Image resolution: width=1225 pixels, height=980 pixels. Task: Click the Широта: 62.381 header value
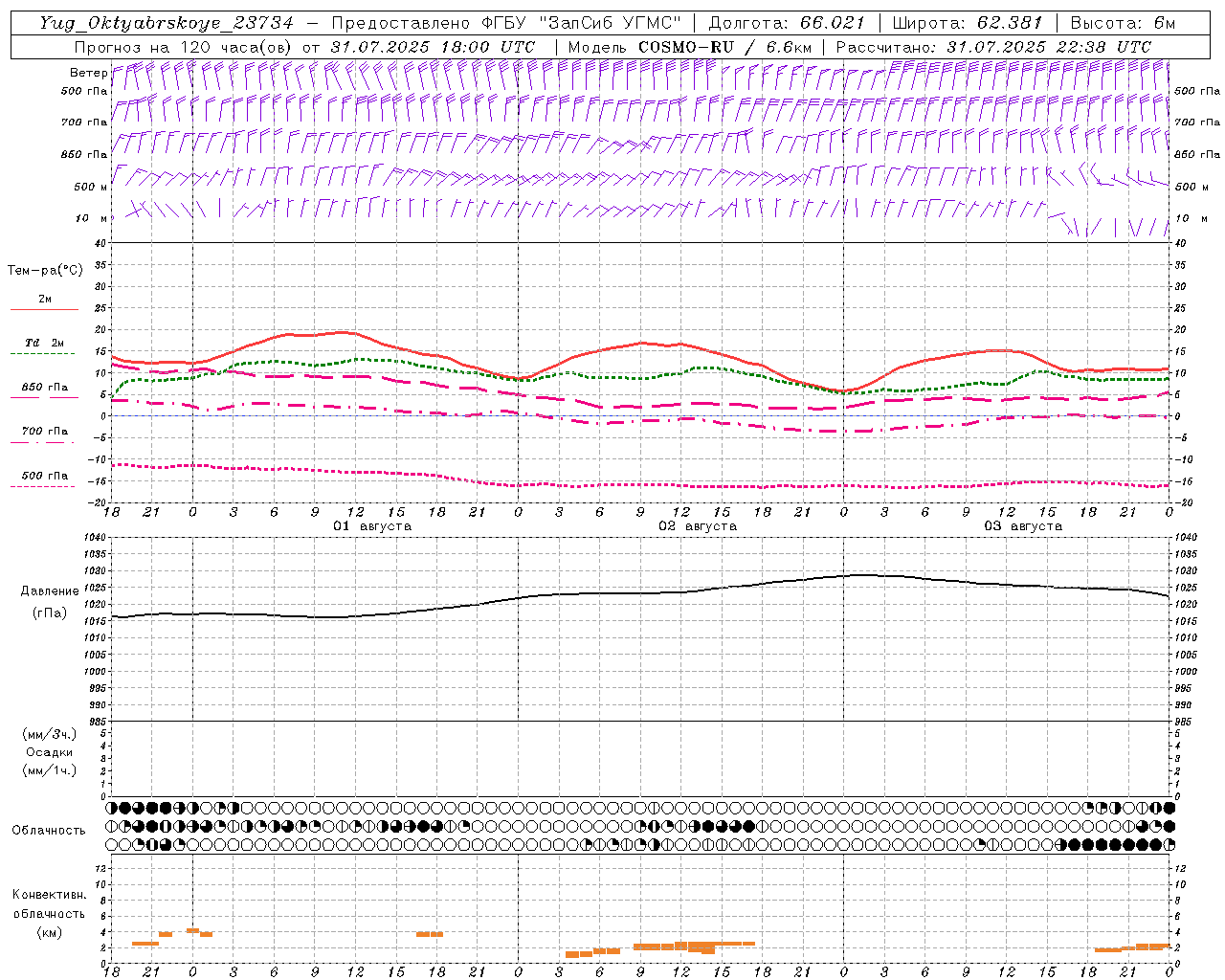click(x=967, y=23)
